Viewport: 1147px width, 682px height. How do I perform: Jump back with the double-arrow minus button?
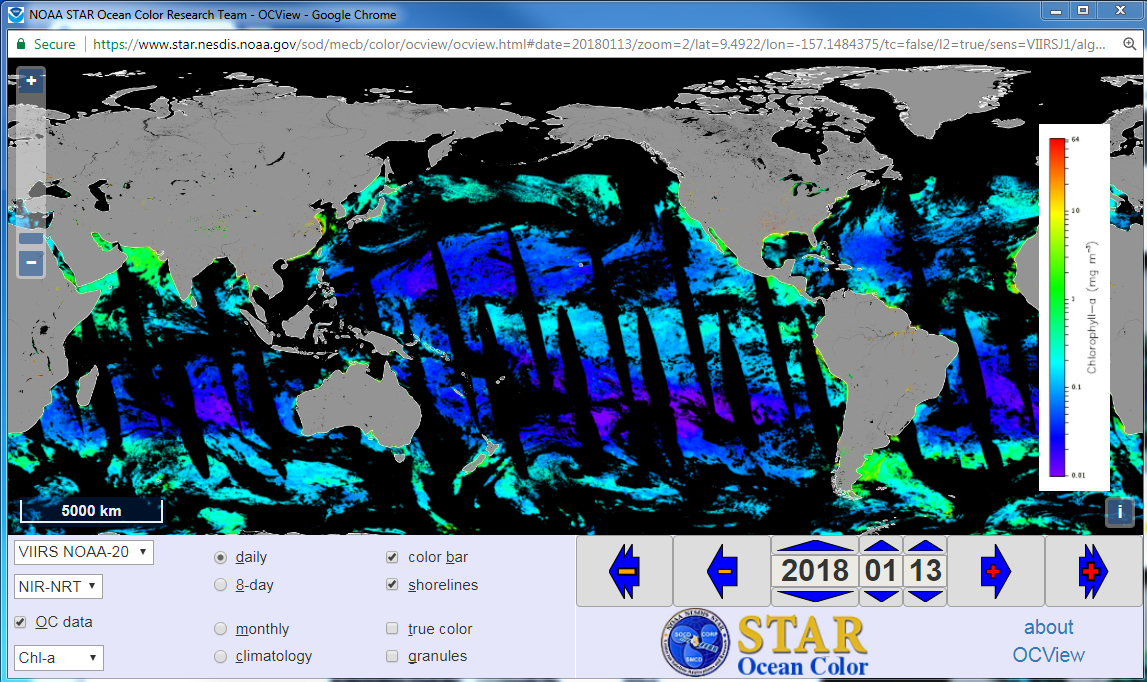624,571
